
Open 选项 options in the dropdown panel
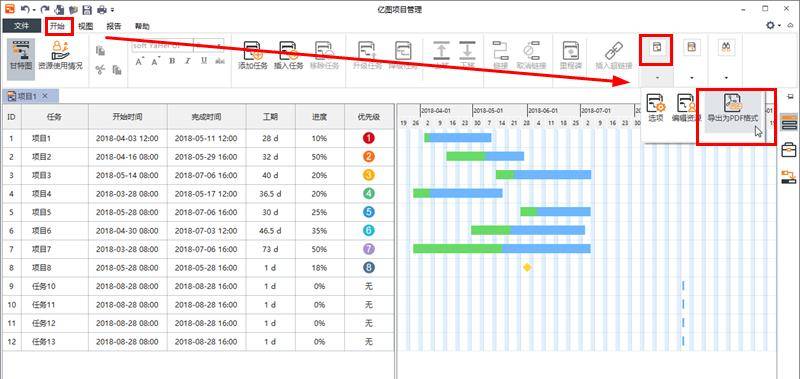pyautogui.click(x=656, y=109)
